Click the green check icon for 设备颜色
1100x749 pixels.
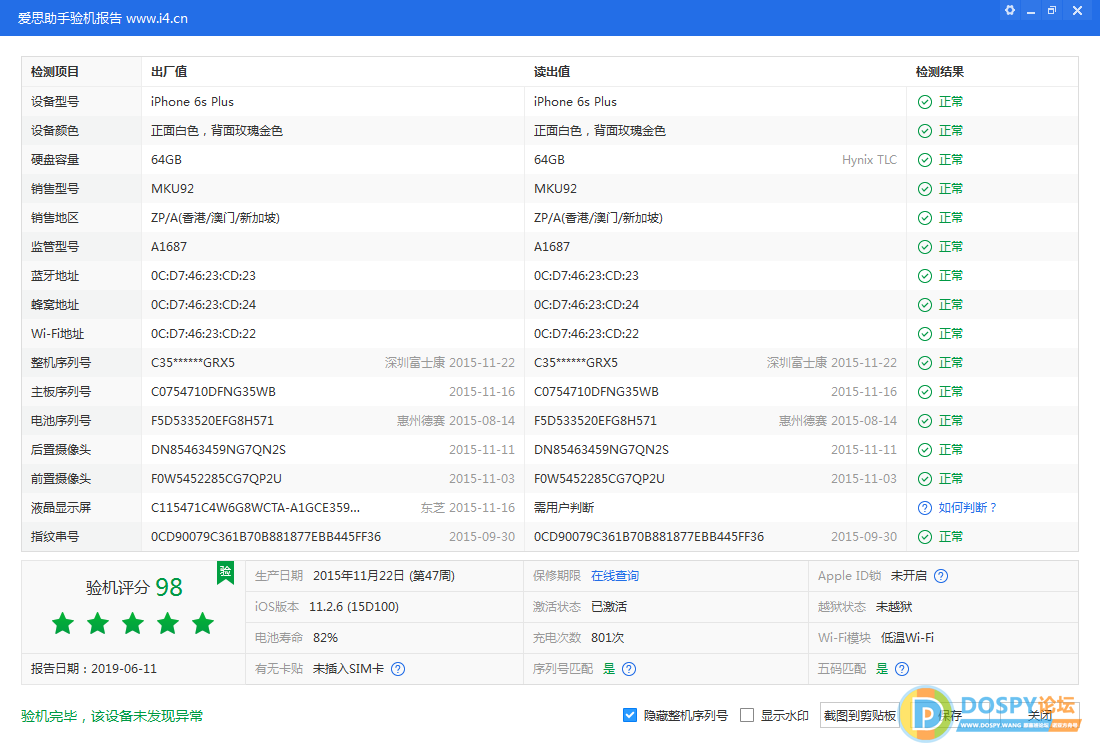(x=925, y=131)
